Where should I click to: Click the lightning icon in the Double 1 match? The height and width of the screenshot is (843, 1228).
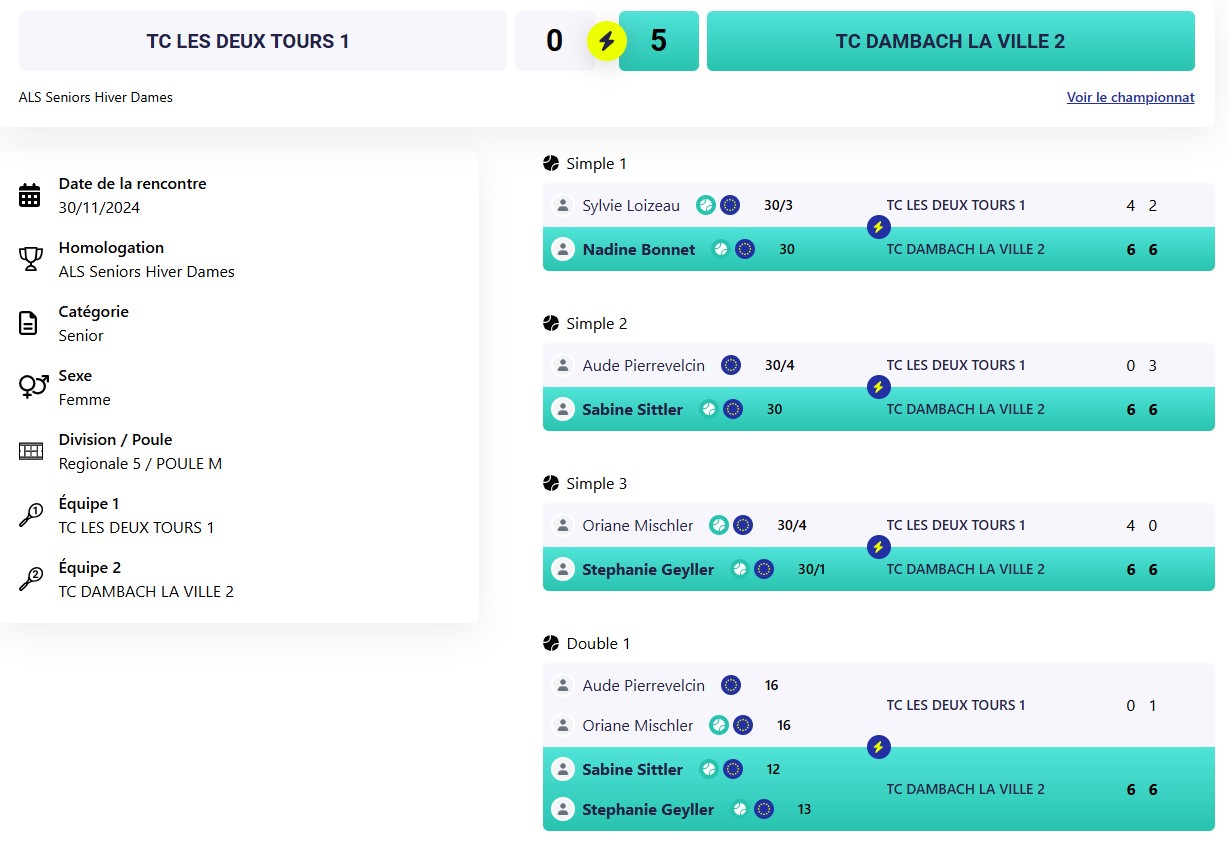click(x=878, y=747)
